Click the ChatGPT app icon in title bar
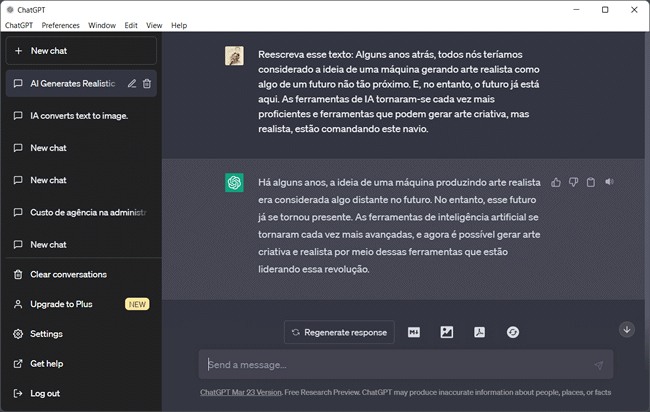This screenshot has height=412, width=650. (10, 10)
